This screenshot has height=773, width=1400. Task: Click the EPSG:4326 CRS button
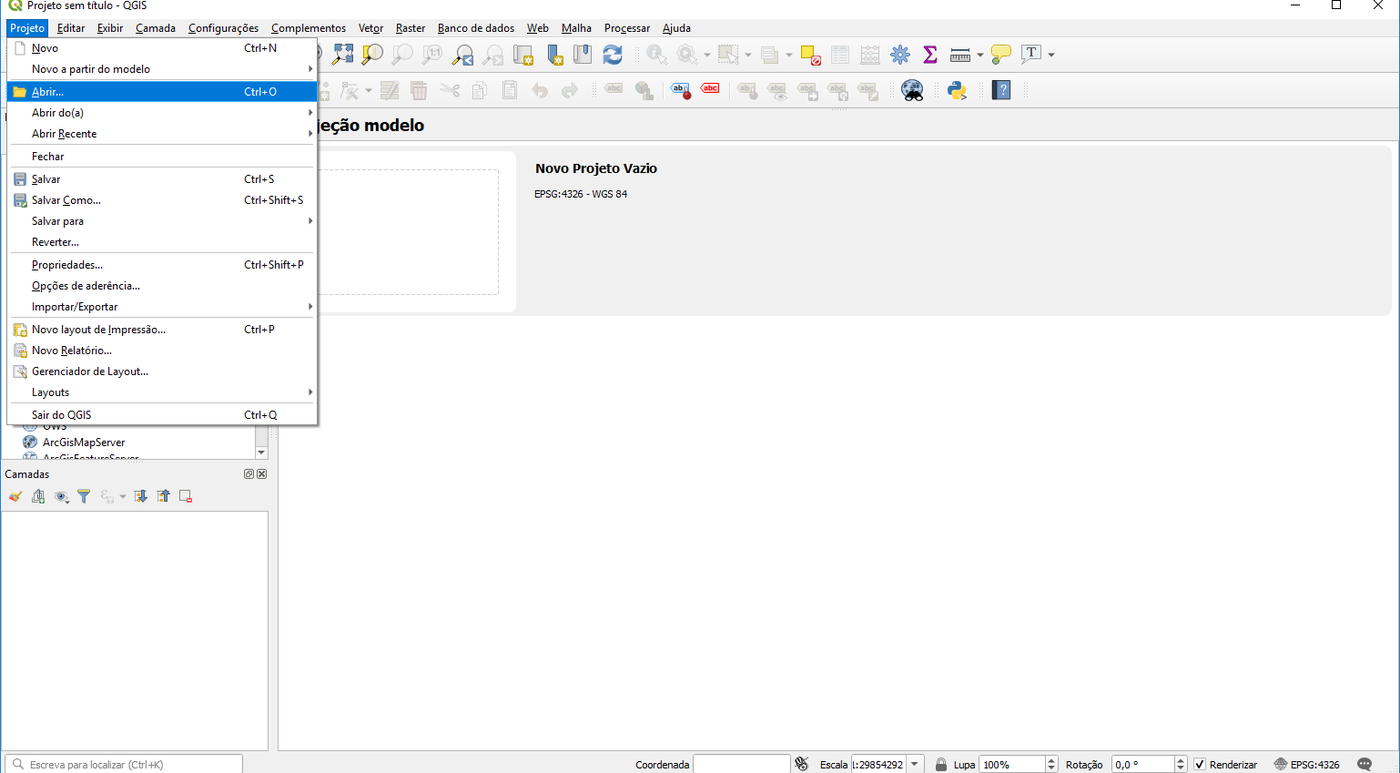[1306, 764]
